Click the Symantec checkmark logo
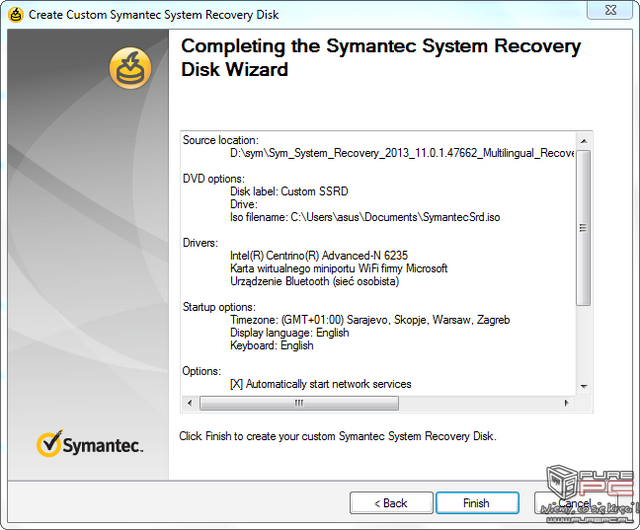640x530 pixels. tap(90, 444)
